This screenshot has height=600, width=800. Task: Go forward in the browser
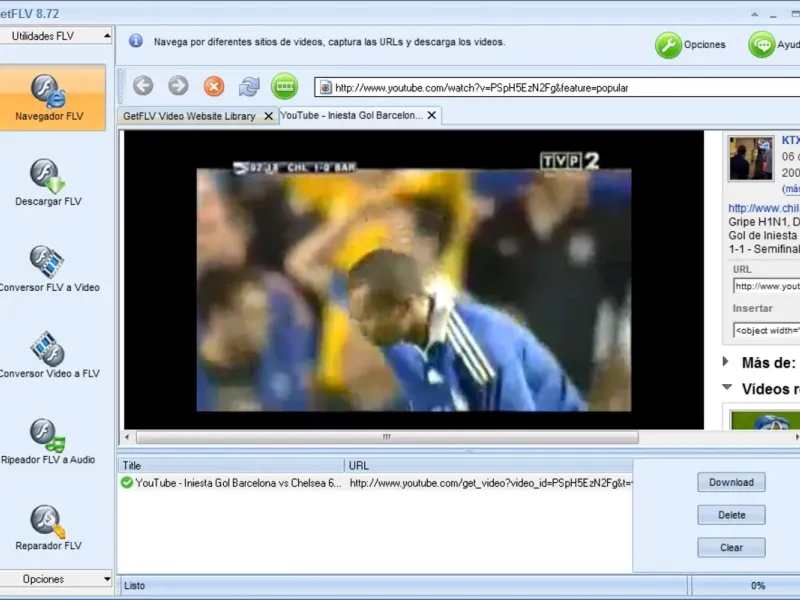coord(178,86)
